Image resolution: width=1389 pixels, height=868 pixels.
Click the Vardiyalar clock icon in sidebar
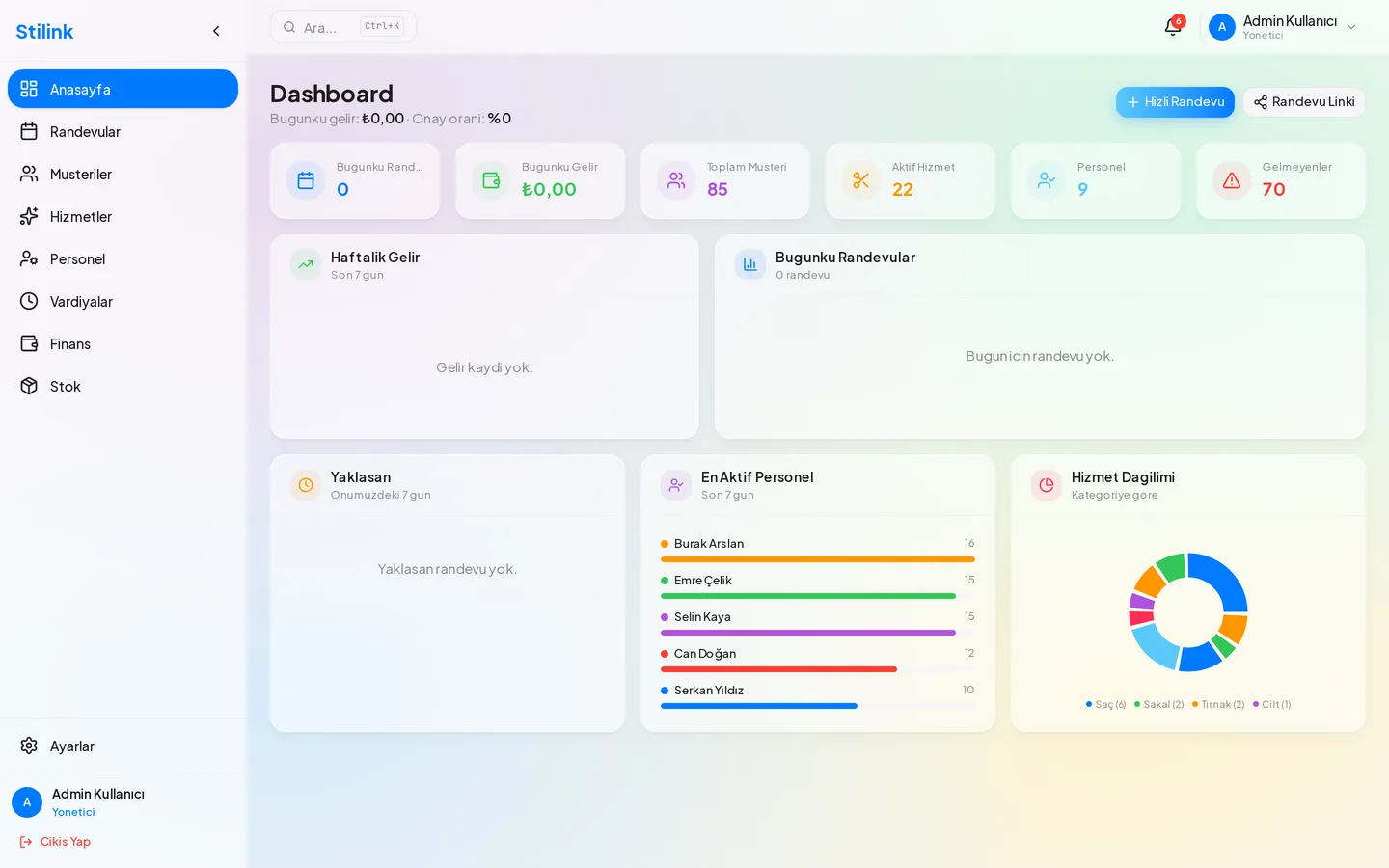point(29,301)
